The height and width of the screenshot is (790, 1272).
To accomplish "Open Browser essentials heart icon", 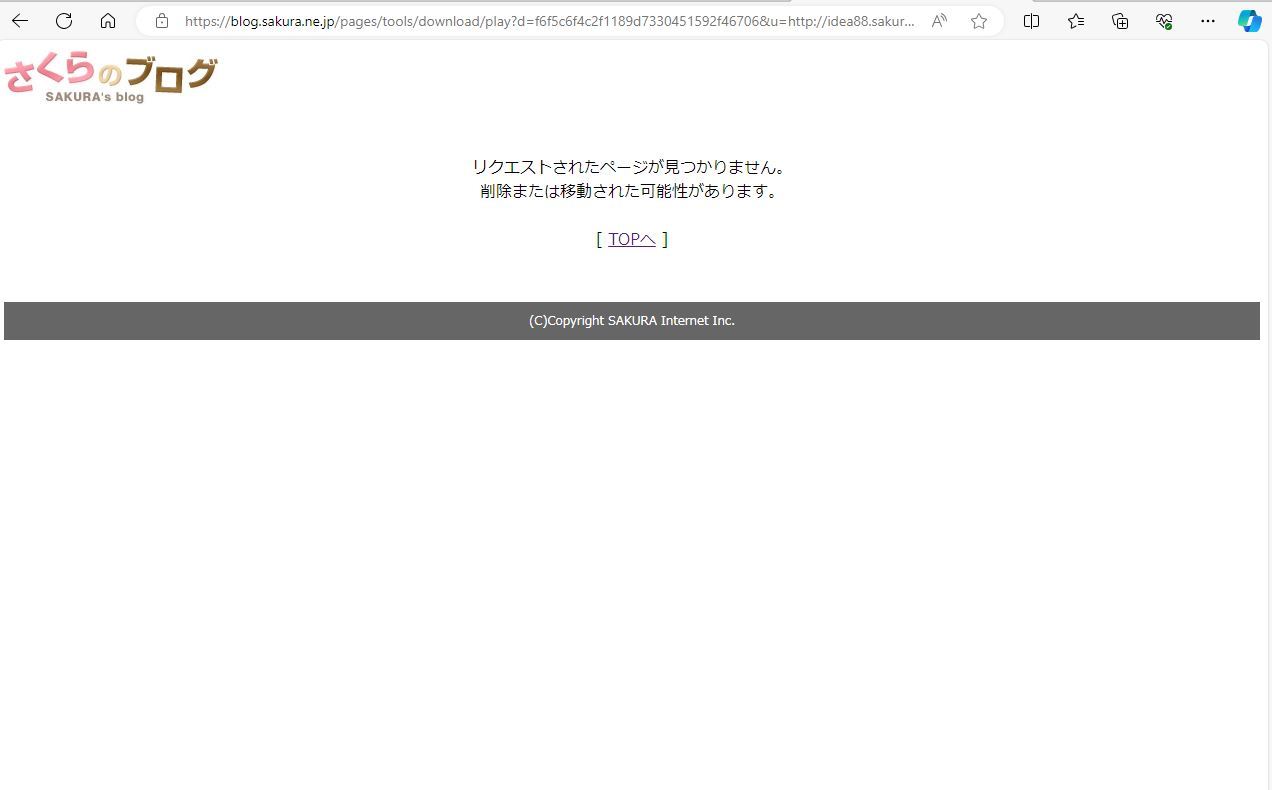I will tap(1164, 21).
